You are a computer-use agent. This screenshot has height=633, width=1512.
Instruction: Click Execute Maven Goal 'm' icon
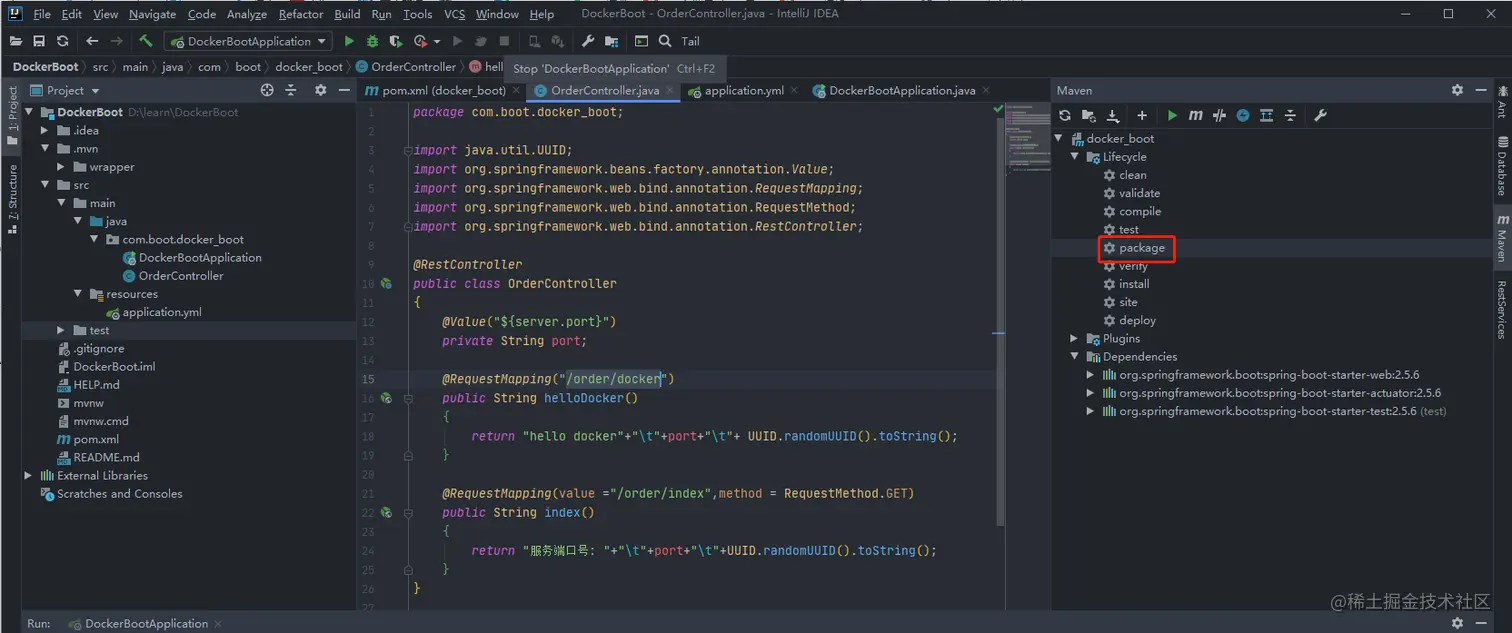tap(1195, 116)
